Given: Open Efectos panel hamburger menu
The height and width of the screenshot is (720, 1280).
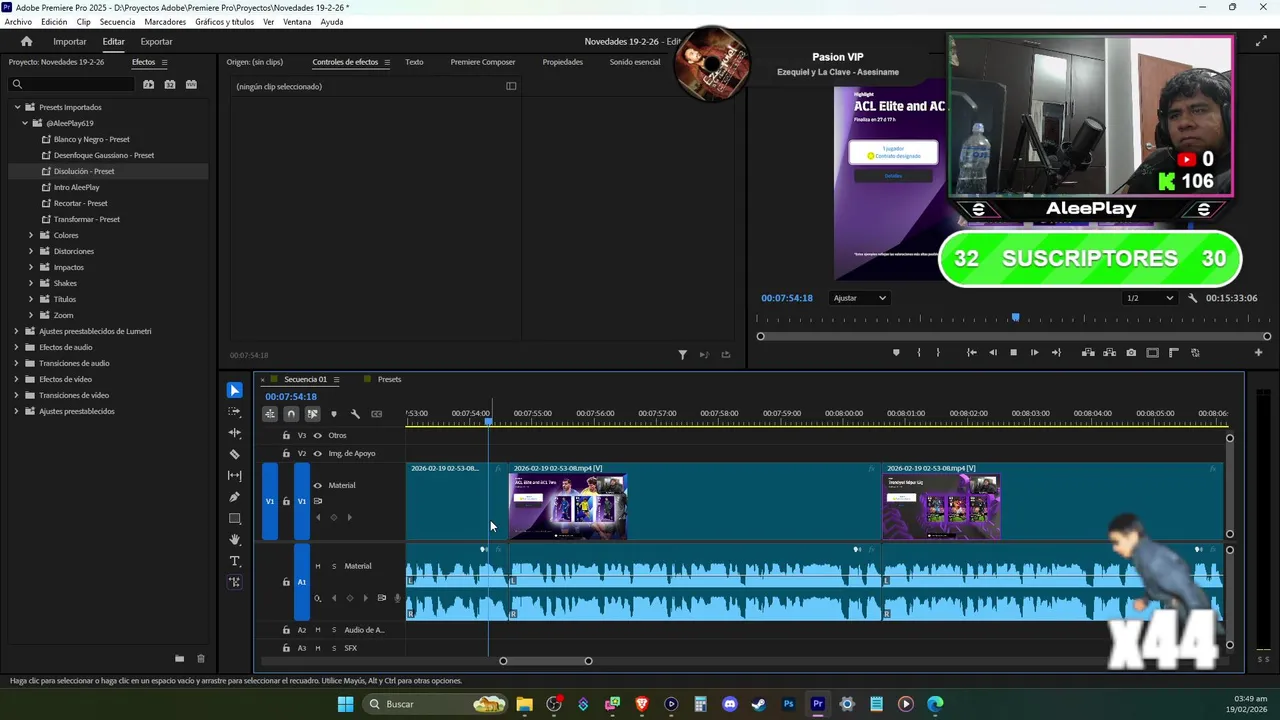Looking at the screenshot, I should [x=164, y=62].
